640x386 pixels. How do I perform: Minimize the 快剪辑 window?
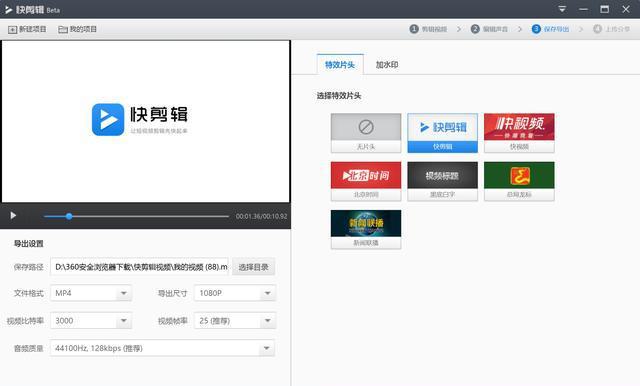[583, 9]
